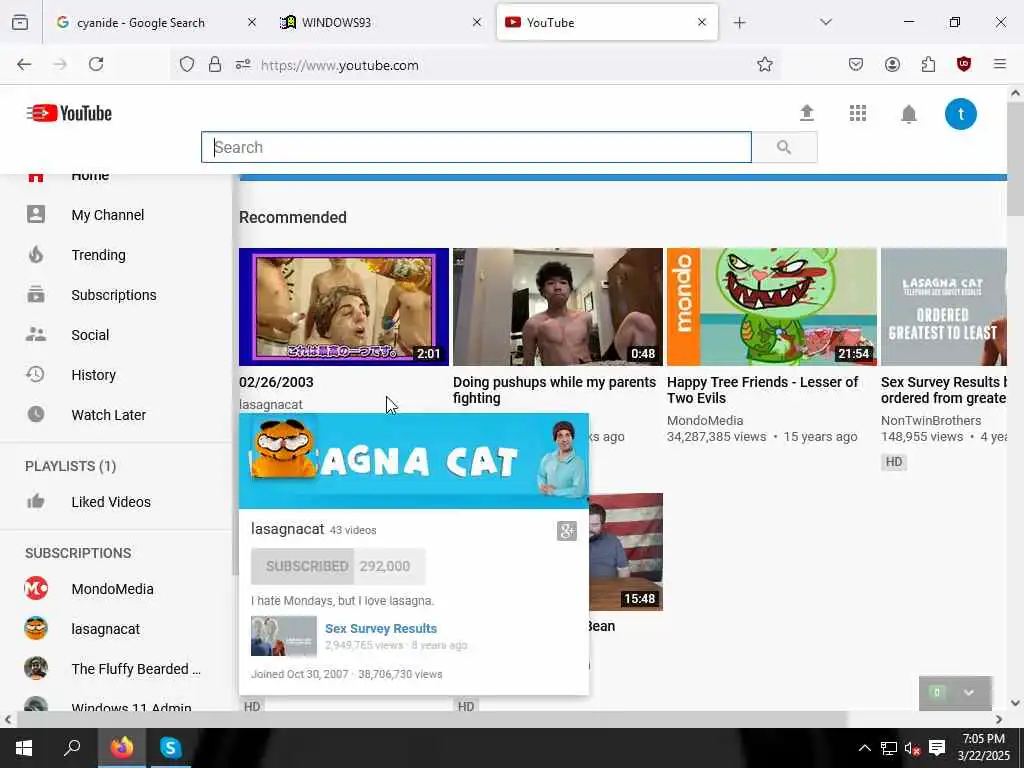Open the 02/26/2003 video thumbnail
1024x768 pixels.
tap(344, 306)
